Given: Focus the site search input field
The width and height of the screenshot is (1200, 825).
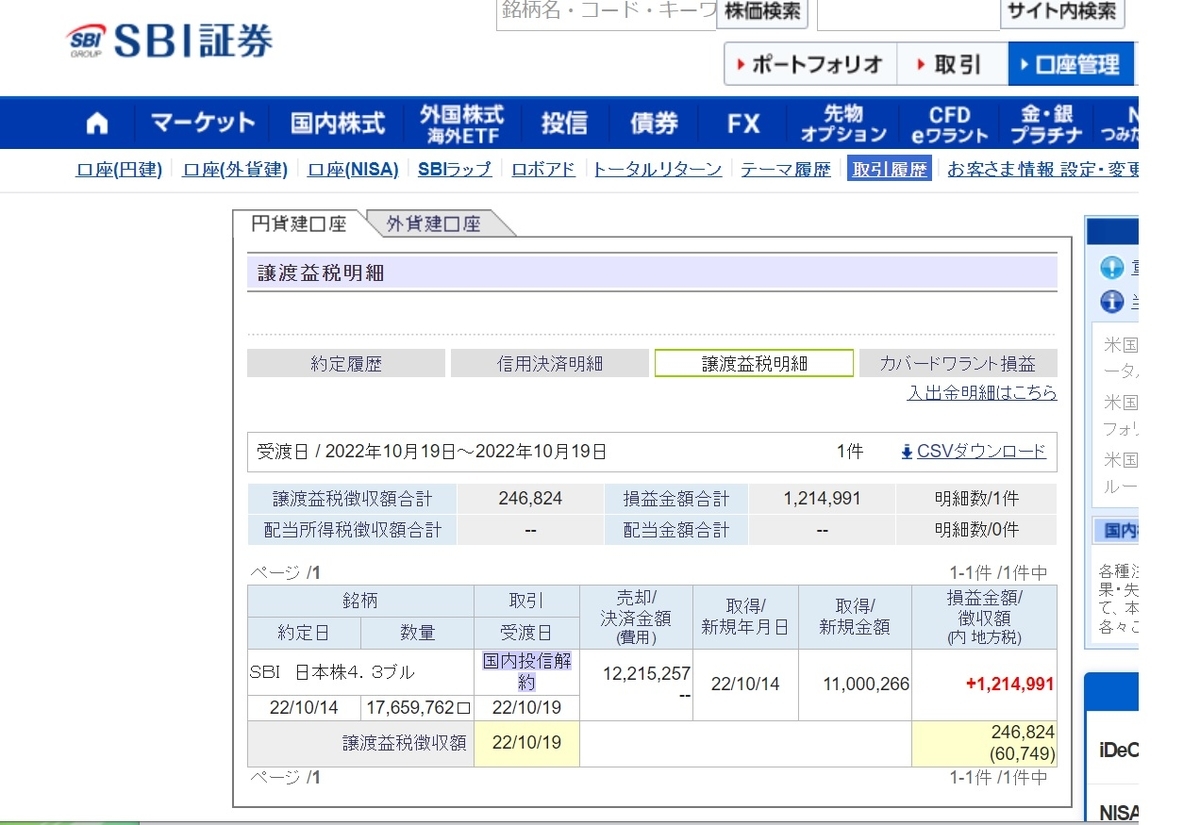Looking at the screenshot, I should 908,13.
